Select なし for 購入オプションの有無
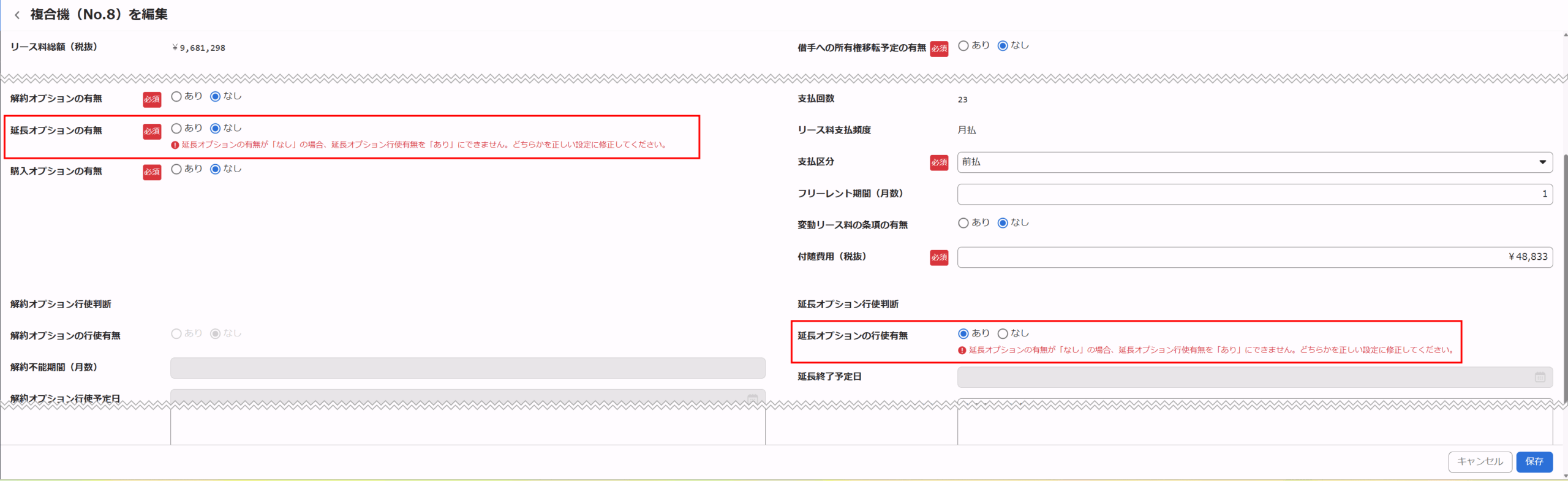The width and height of the screenshot is (1568, 481). click(216, 170)
